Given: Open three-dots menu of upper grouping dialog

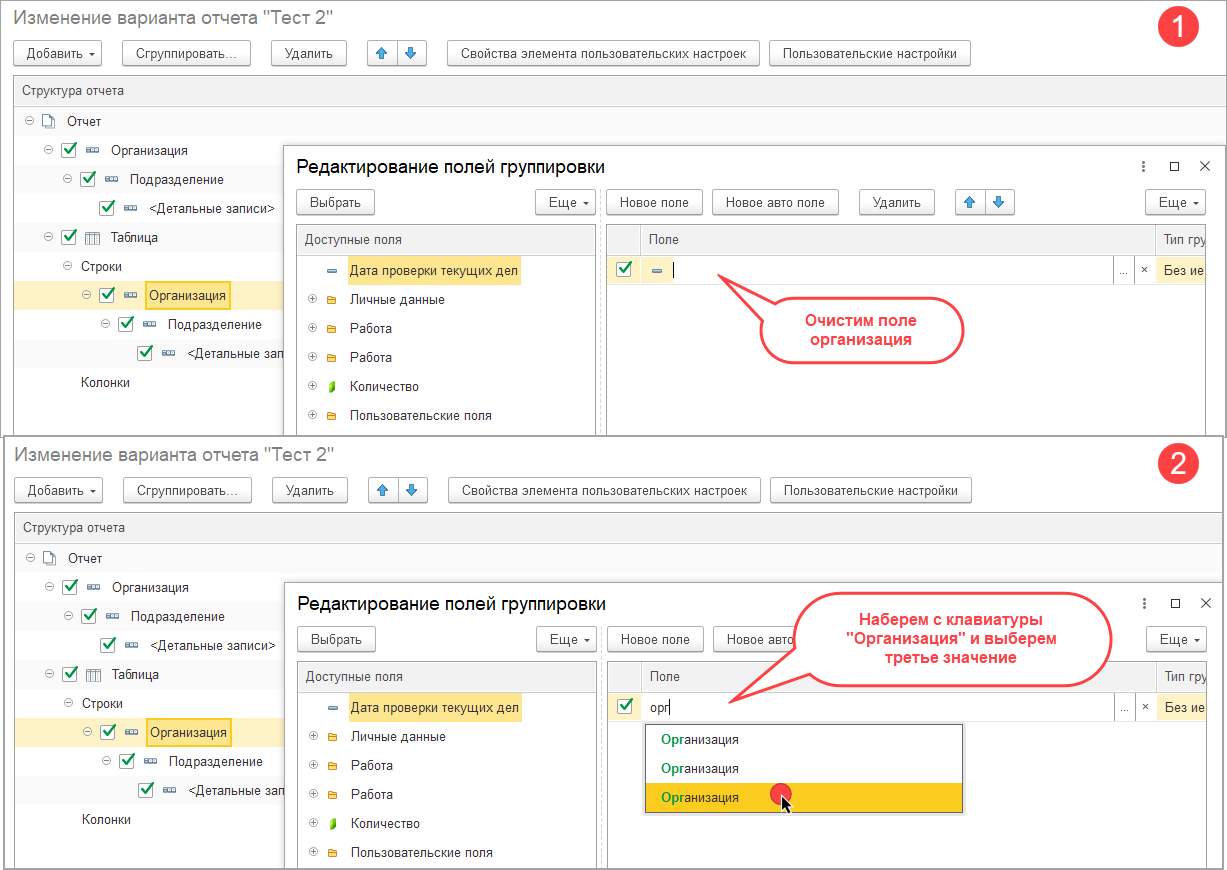Looking at the screenshot, I should (1143, 167).
